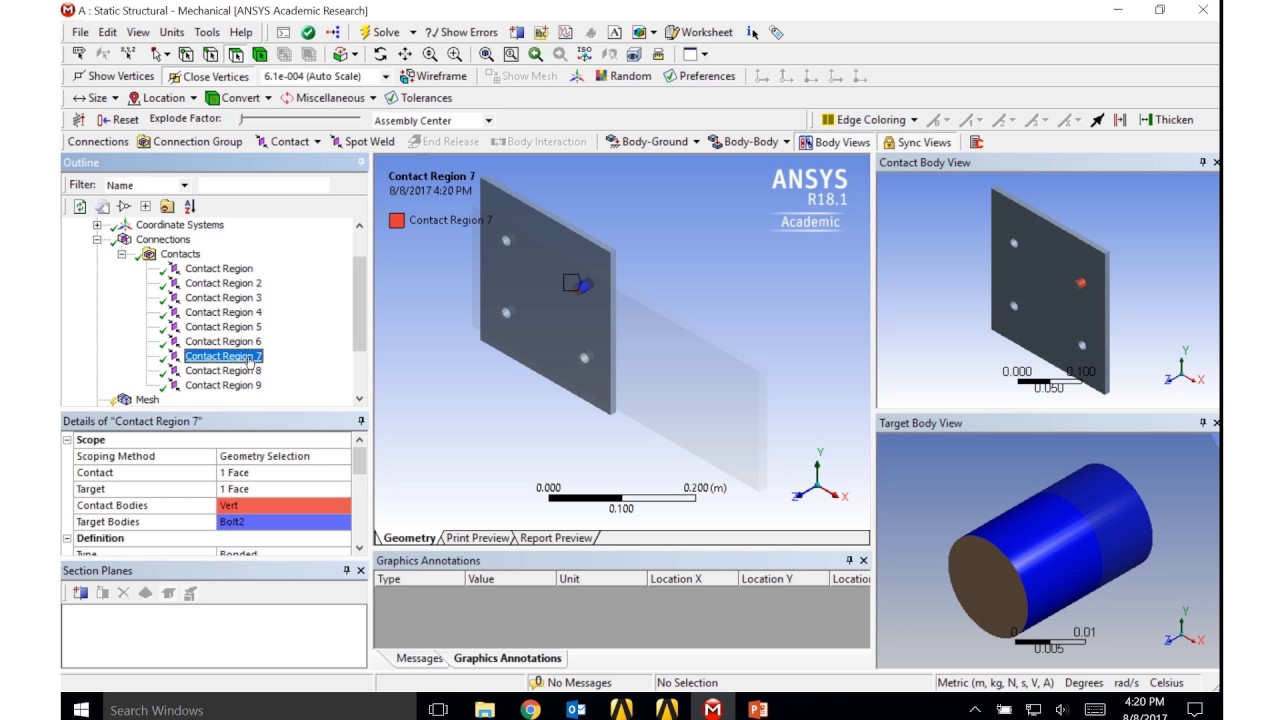The width and height of the screenshot is (1280, 720).
Task: Click the annotation 'A' label icon
Action: [x=614, y=32]
